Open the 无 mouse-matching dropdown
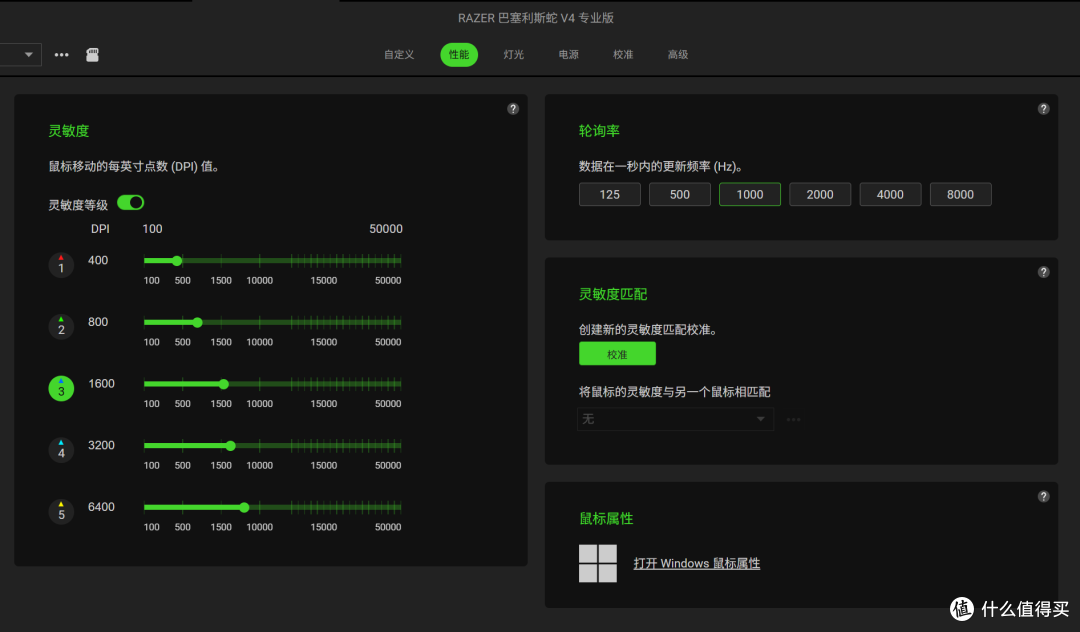This screenshot has width=1080, height=632. tap(675, 419)
